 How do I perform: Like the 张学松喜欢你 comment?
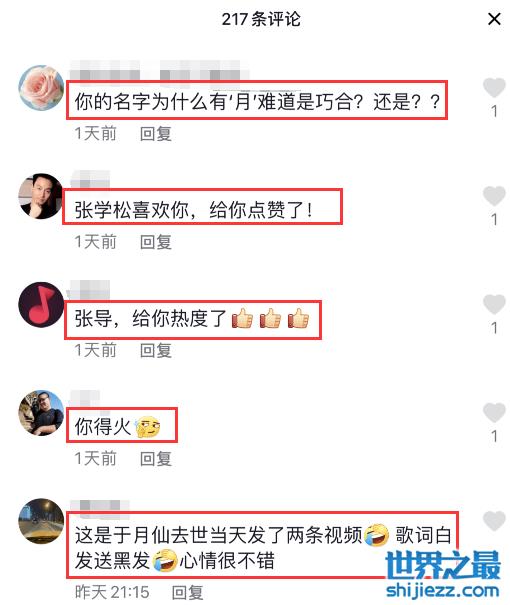tap(494, 196)
